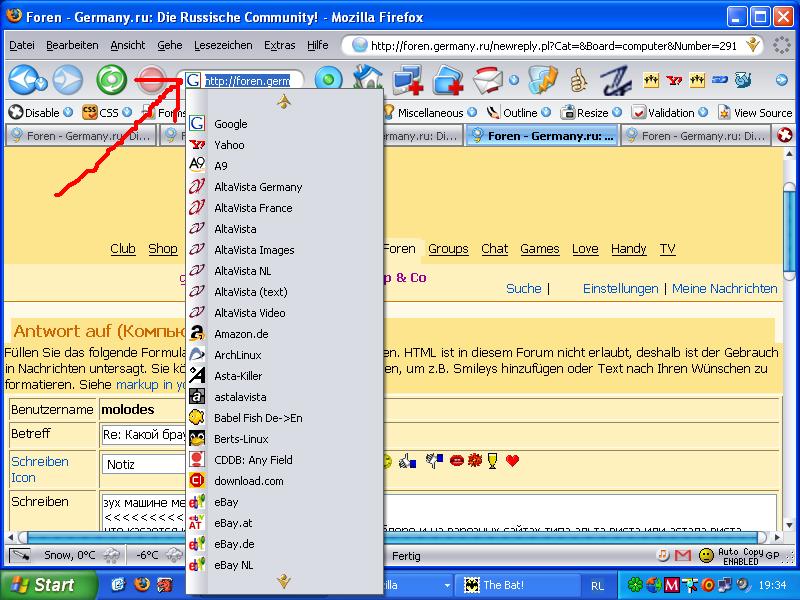The image size is (800, 600).
Task: Open the Groups link
Action: point(448,248)
